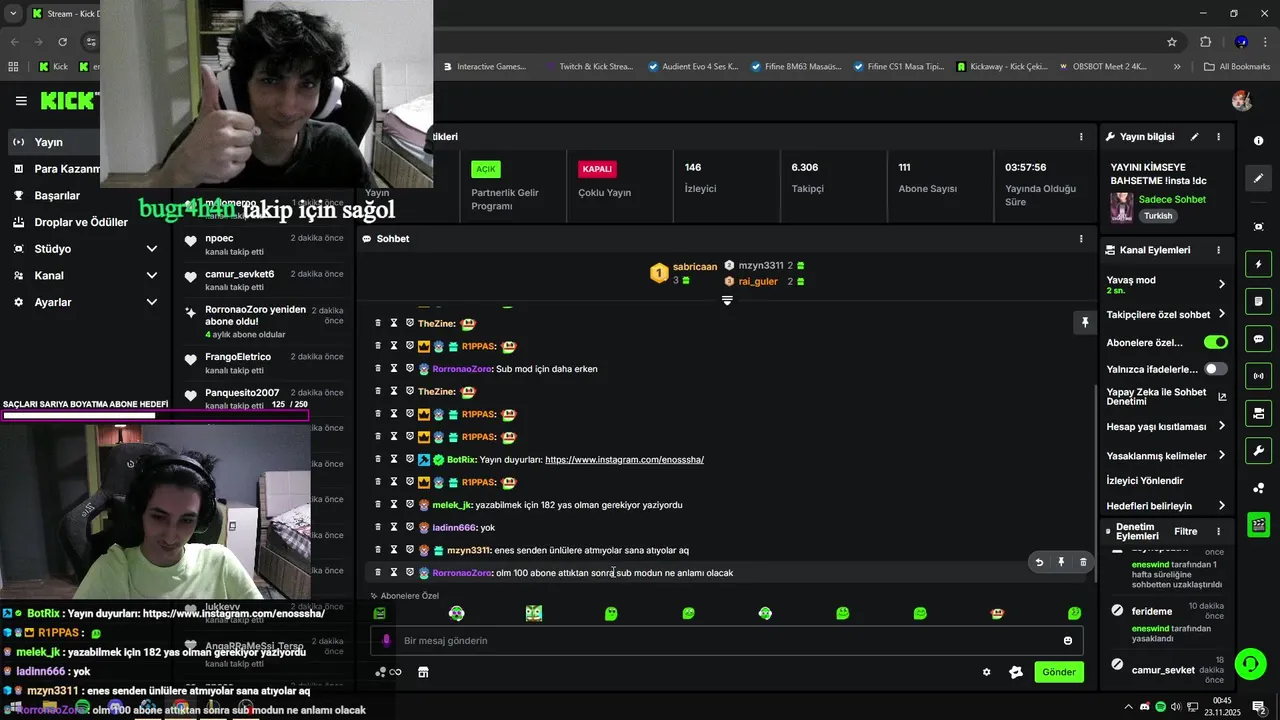Viewport: 1280px width, 720px height.
Task: Open Kanal Eylemleri panel three-dot menu
Action: pyautogui.click(x=1218, y=250)
